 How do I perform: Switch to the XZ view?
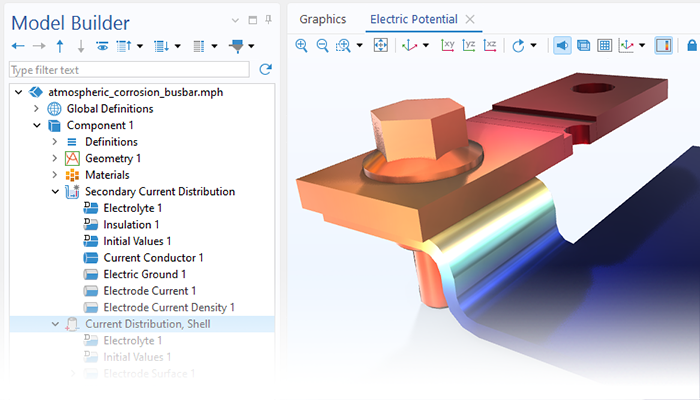point(490,45)
